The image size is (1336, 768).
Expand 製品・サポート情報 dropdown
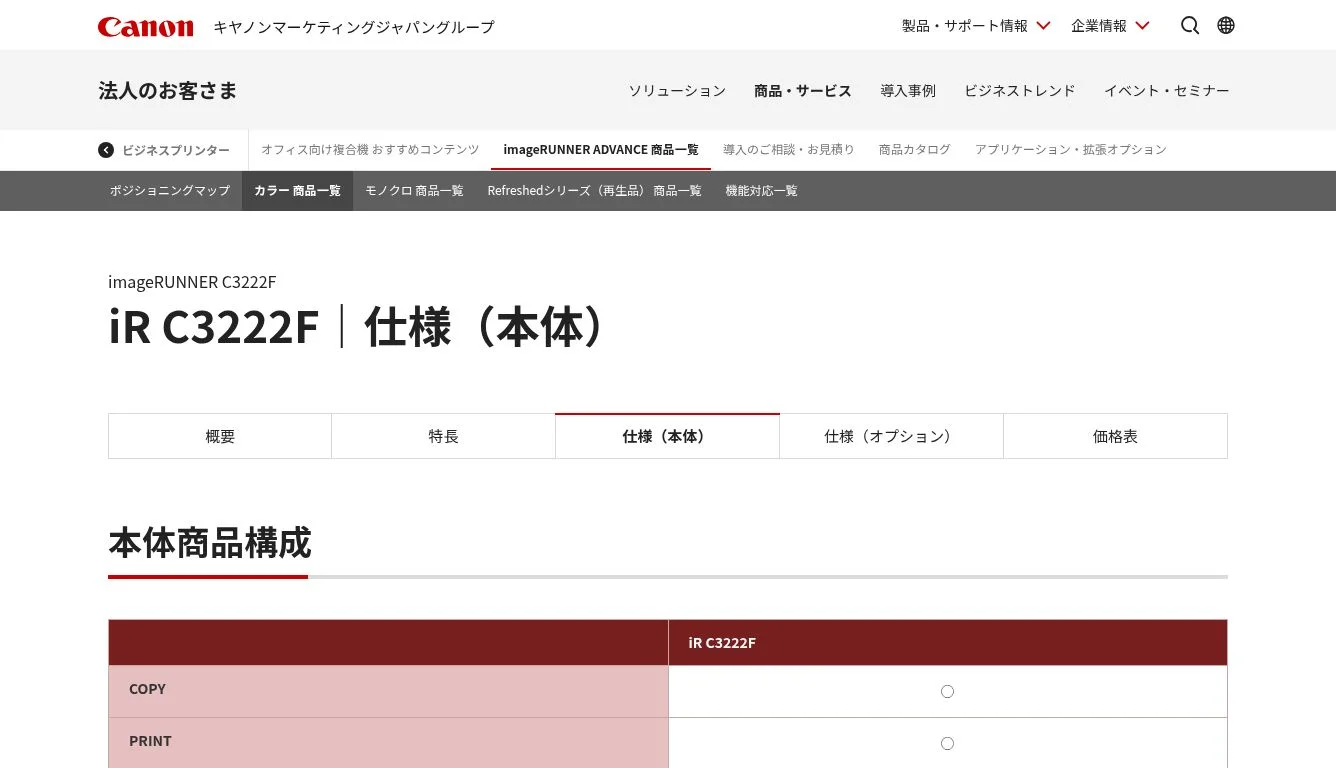976,26
